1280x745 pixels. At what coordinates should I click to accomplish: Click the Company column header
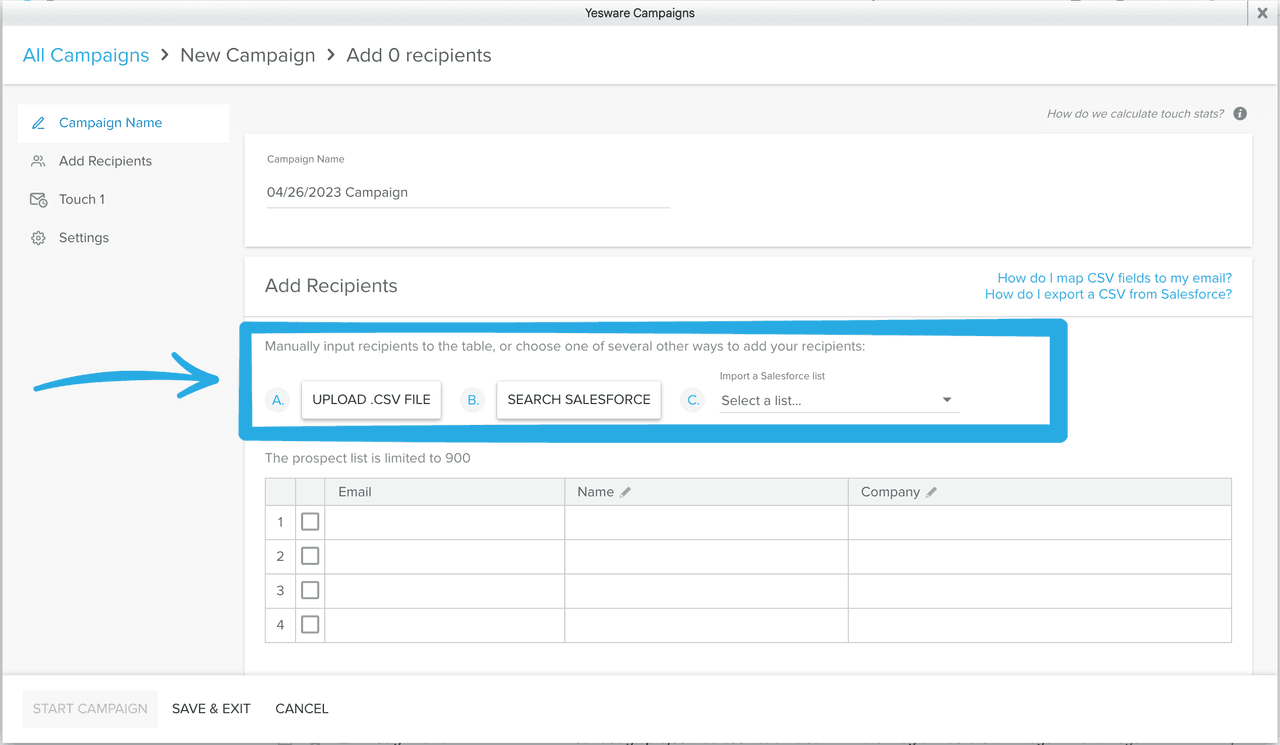coord(1040,492)
